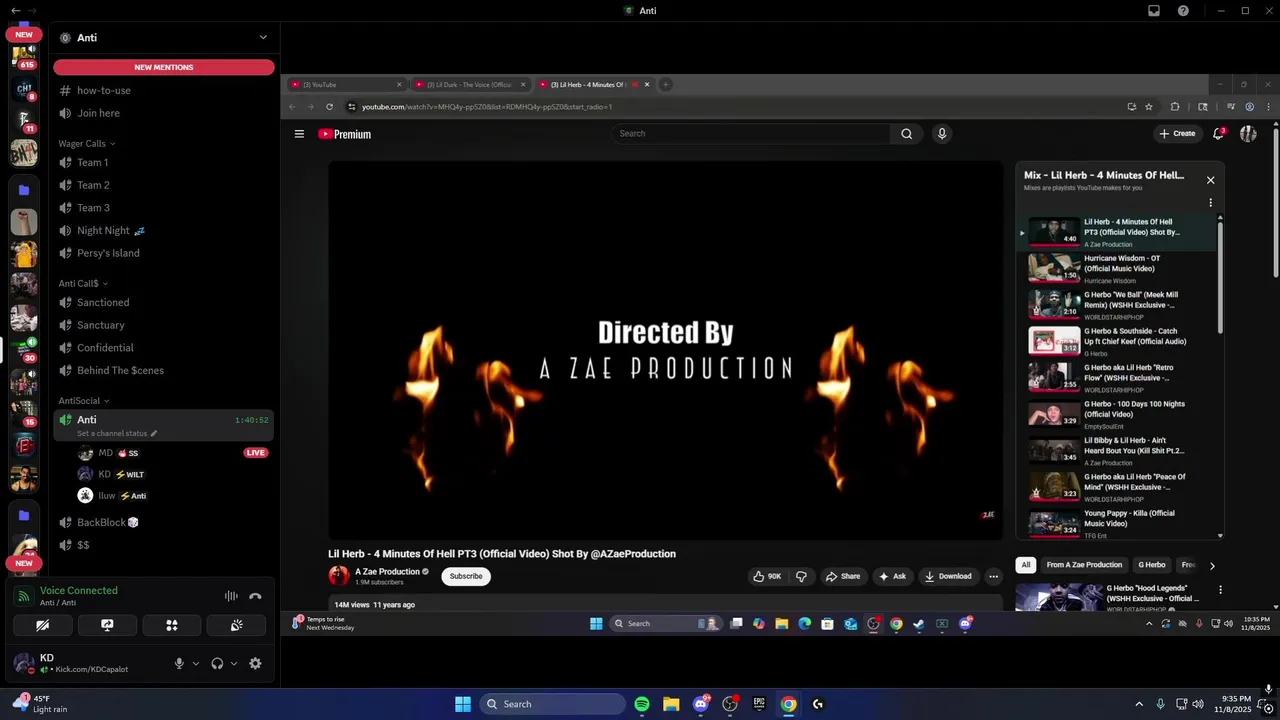Open Discord user settings gear
Screen dimensions: 1280x720
255,663
